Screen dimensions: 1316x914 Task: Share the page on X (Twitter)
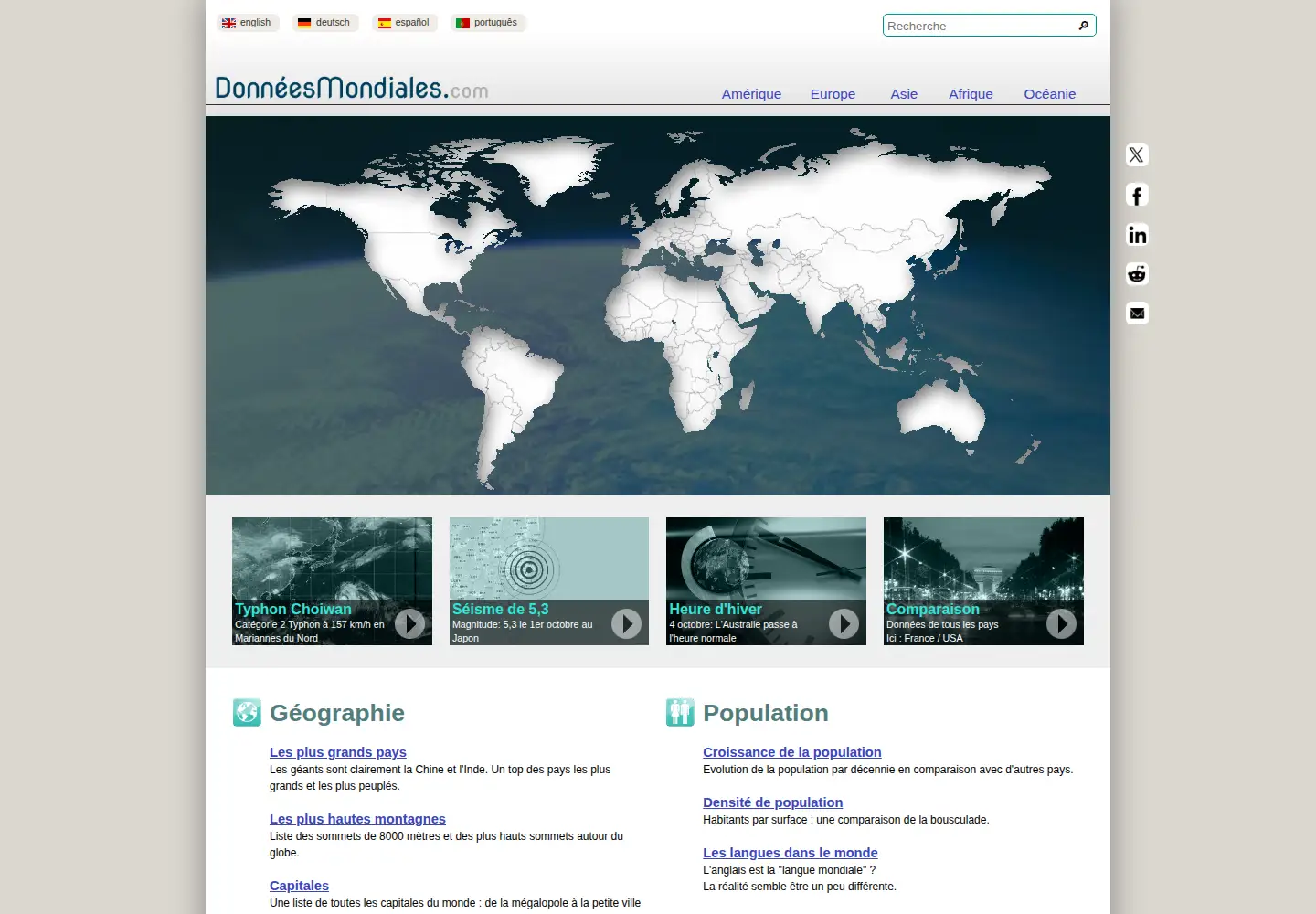point(1137,155)
